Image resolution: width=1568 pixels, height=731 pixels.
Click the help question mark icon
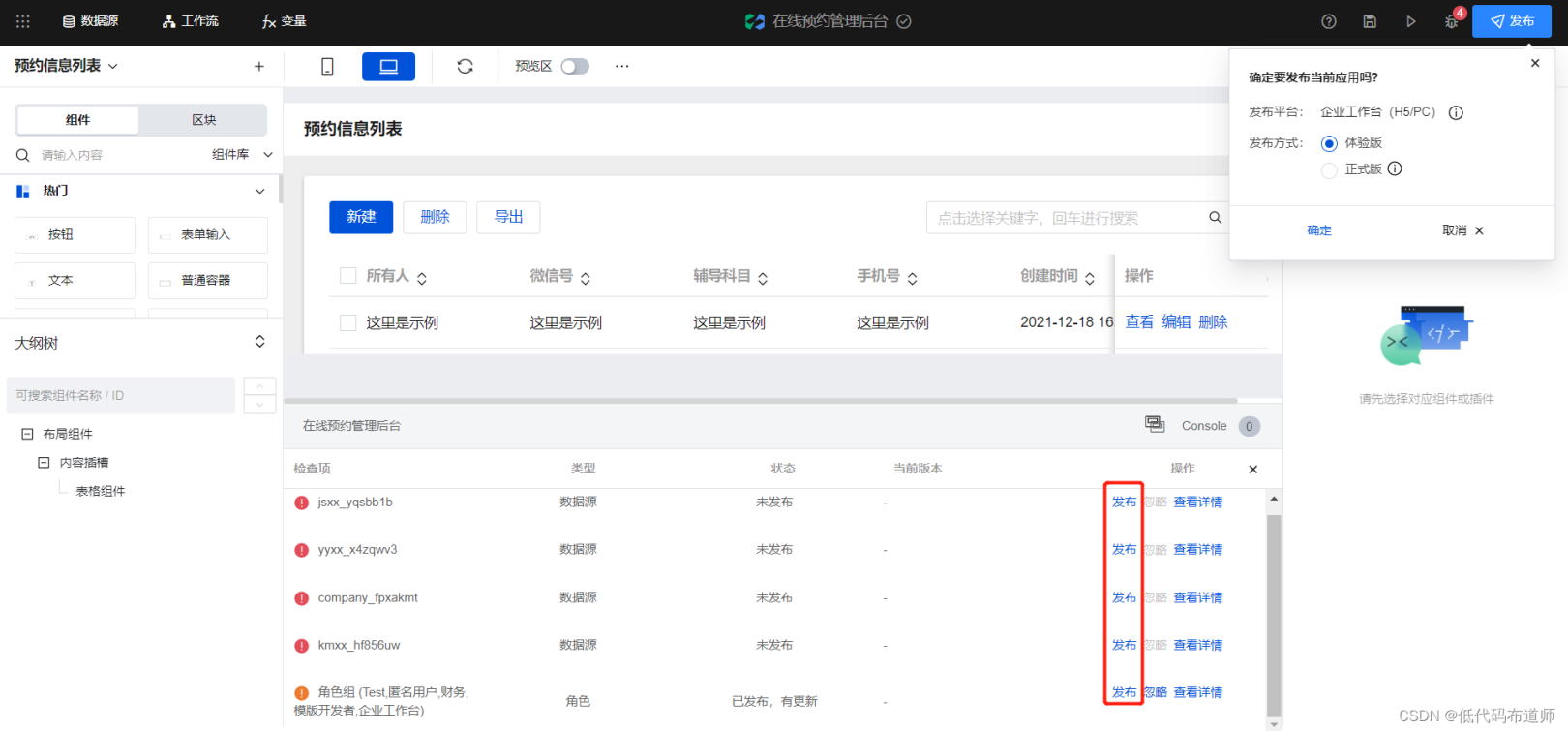pos(1329,21)
